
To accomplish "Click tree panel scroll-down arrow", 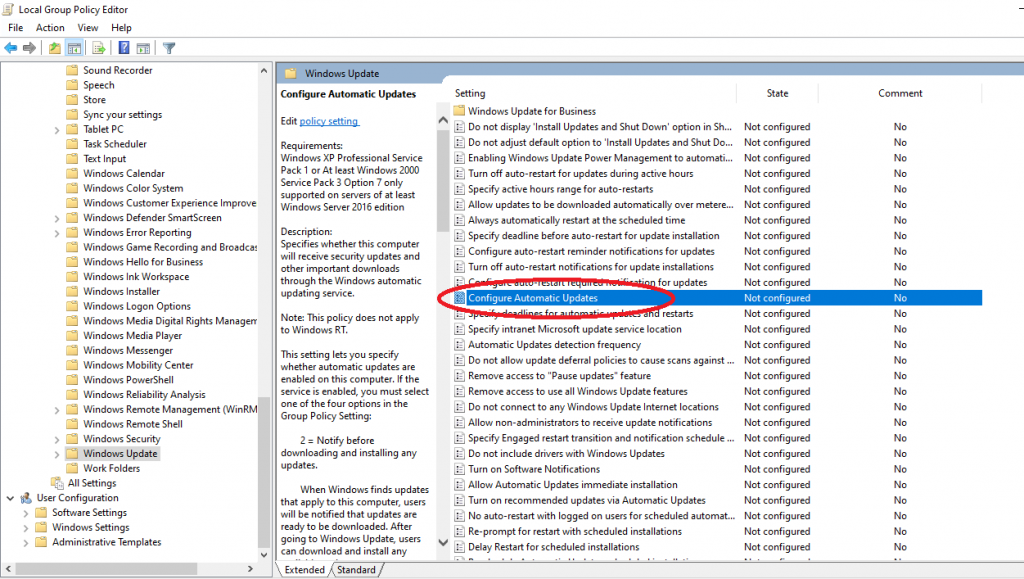I will point(264,555).
